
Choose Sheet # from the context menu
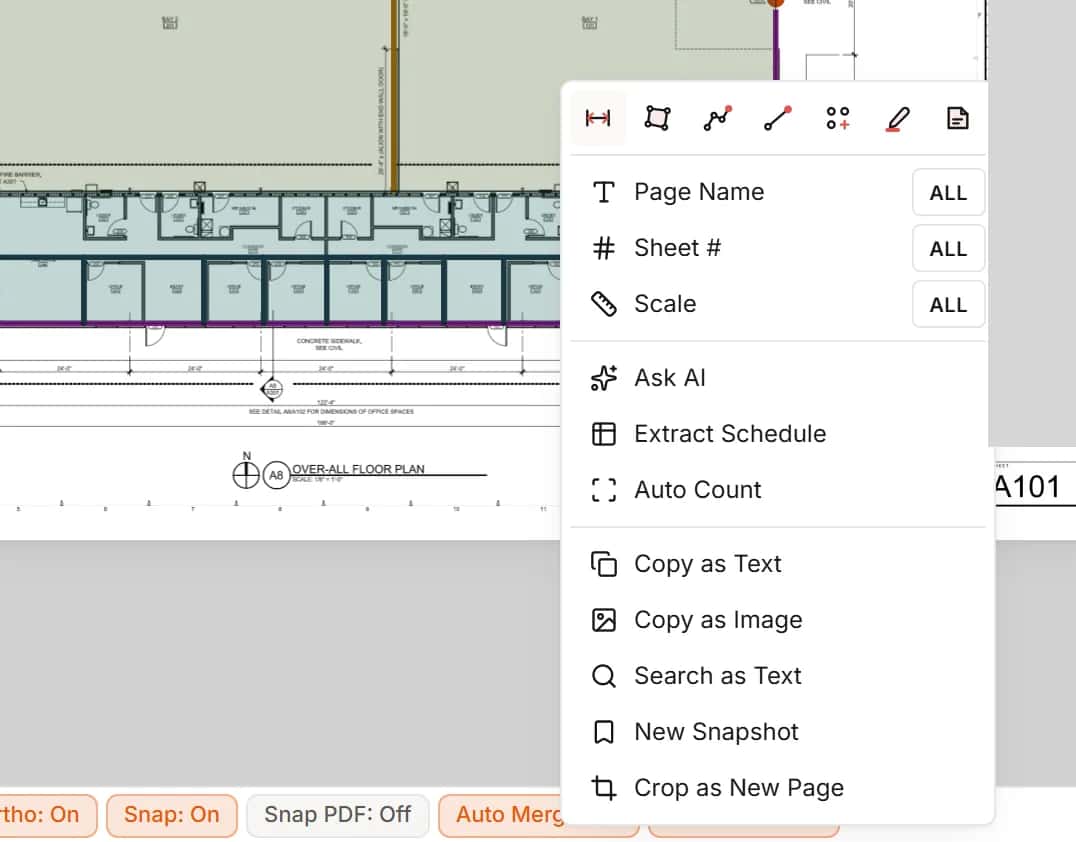point(677,248)
